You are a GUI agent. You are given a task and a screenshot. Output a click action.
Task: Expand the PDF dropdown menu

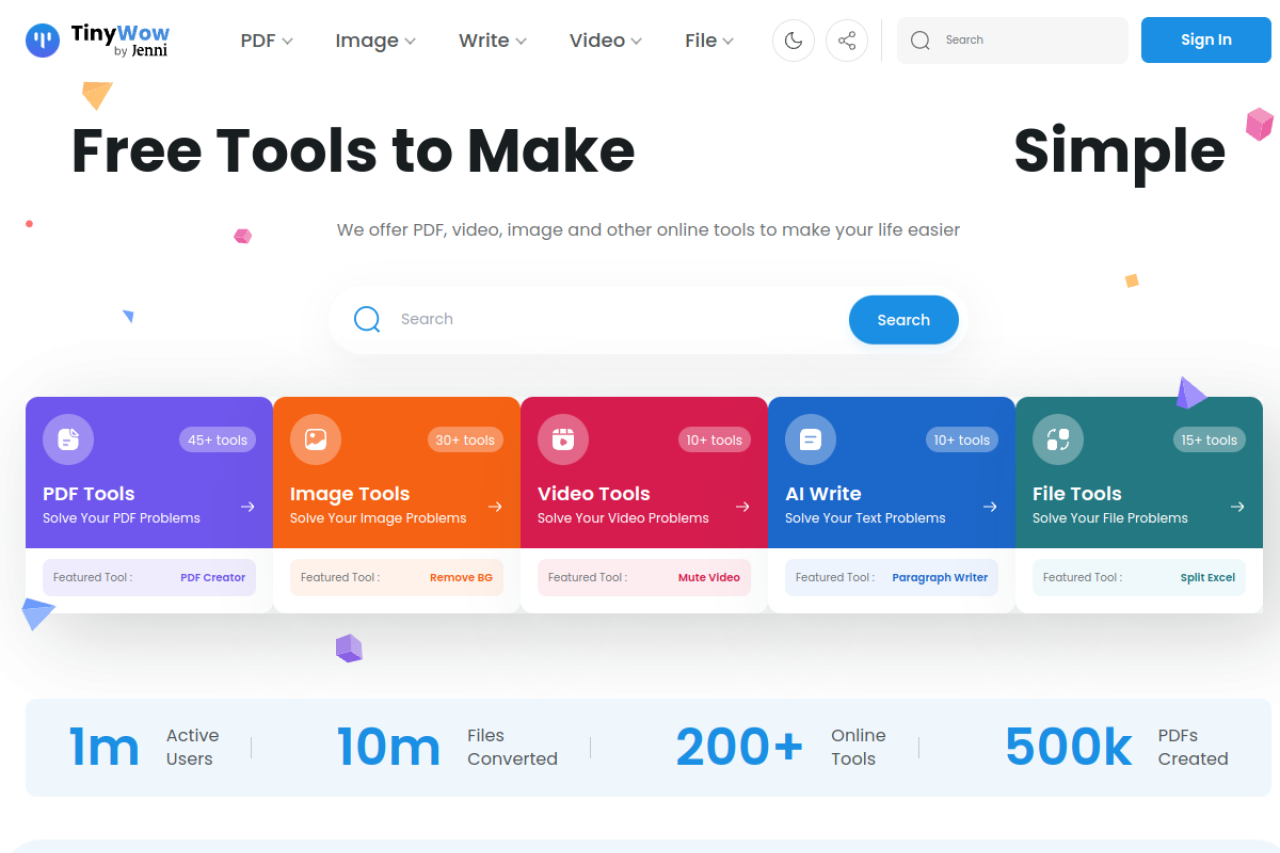266,40
